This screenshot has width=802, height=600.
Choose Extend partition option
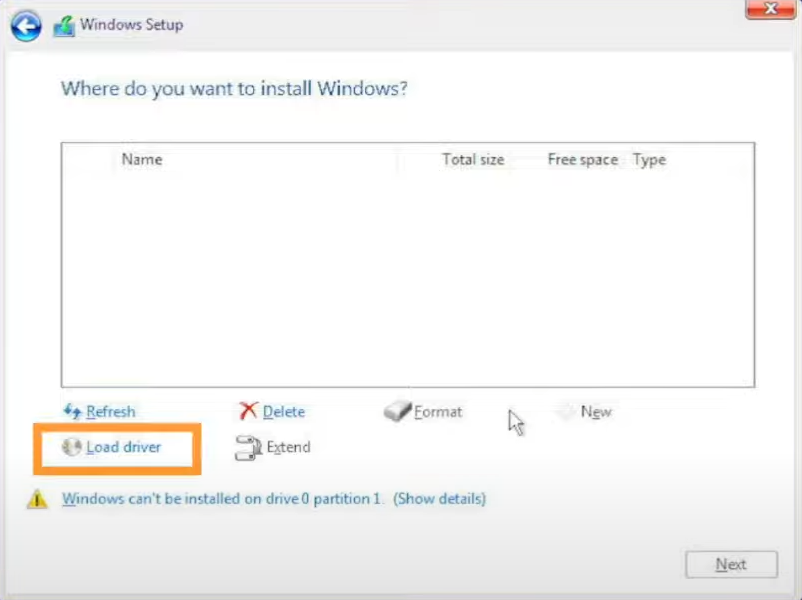288,447
